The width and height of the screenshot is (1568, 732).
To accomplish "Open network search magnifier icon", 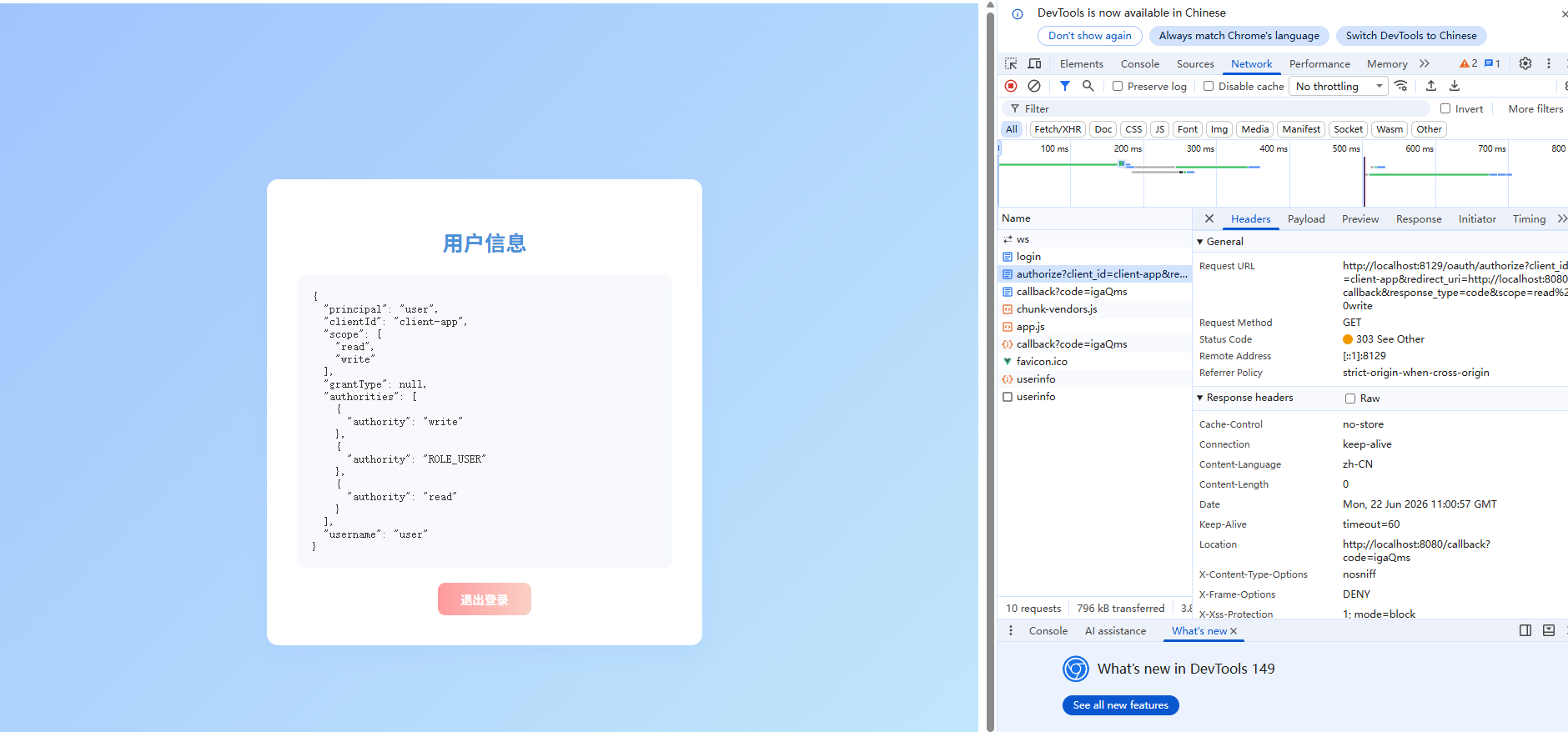I will click(x=1088, y=86).
